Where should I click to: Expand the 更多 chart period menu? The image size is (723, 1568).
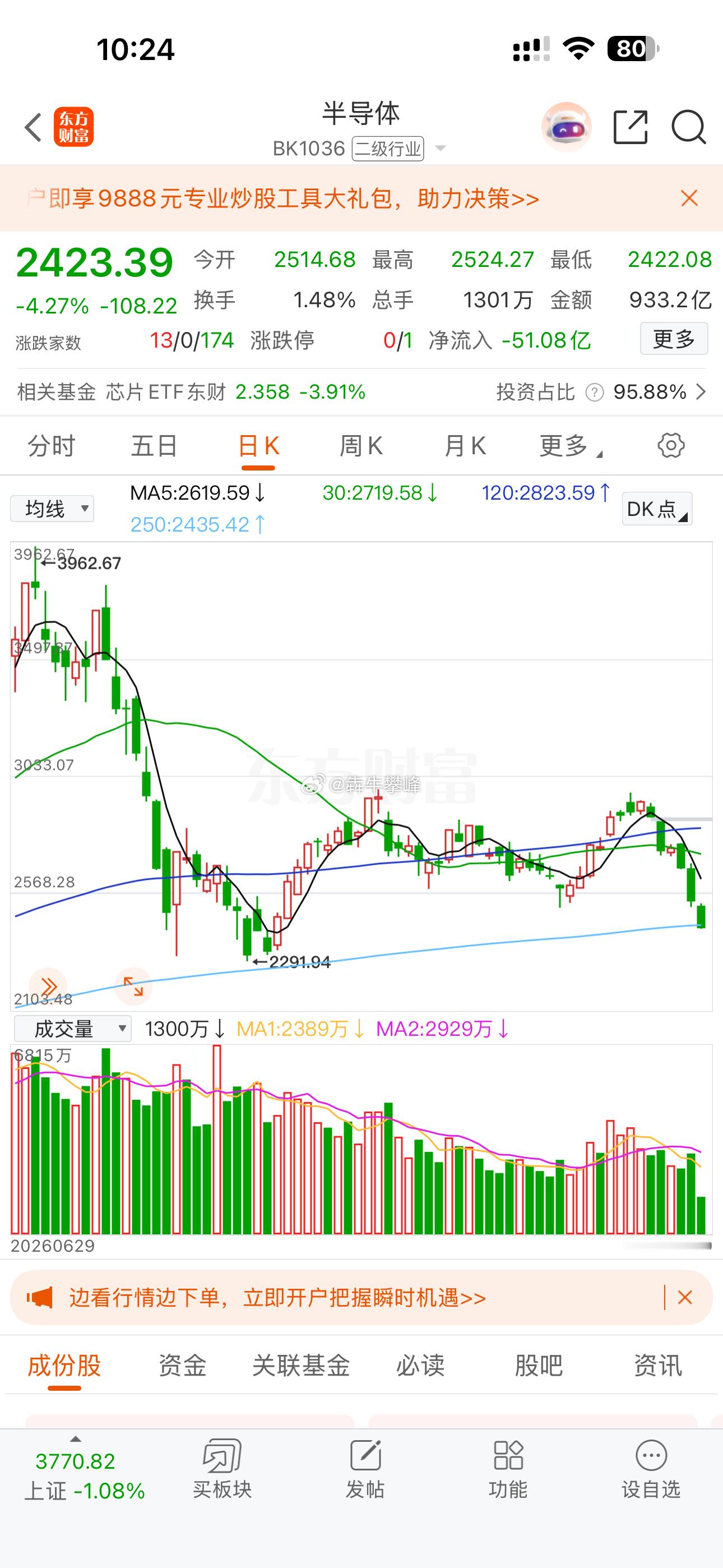tap(570, 446)
